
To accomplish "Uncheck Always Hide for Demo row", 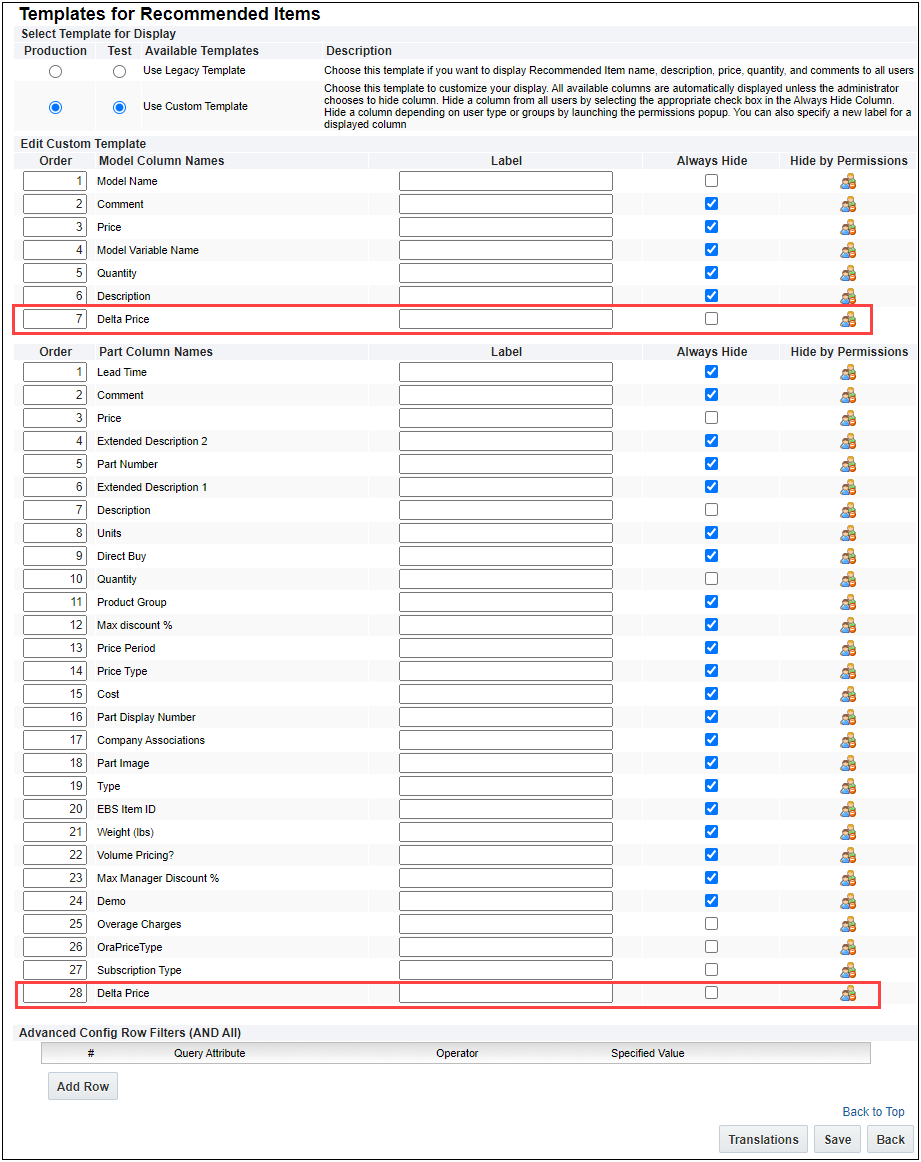I will click(x=711, y=900).
